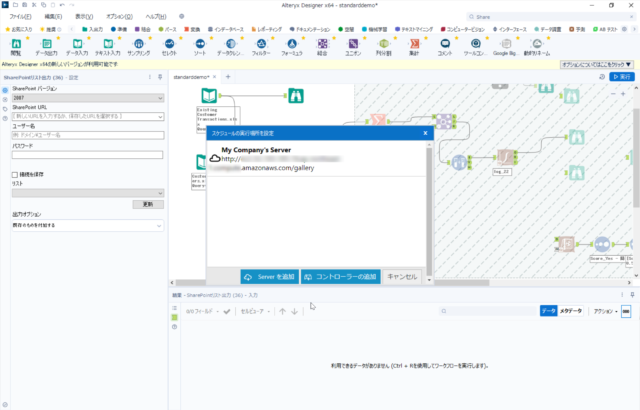Open the ファイル(F) menu
Screen dimensions: 640x410
[x=20, y=17]
